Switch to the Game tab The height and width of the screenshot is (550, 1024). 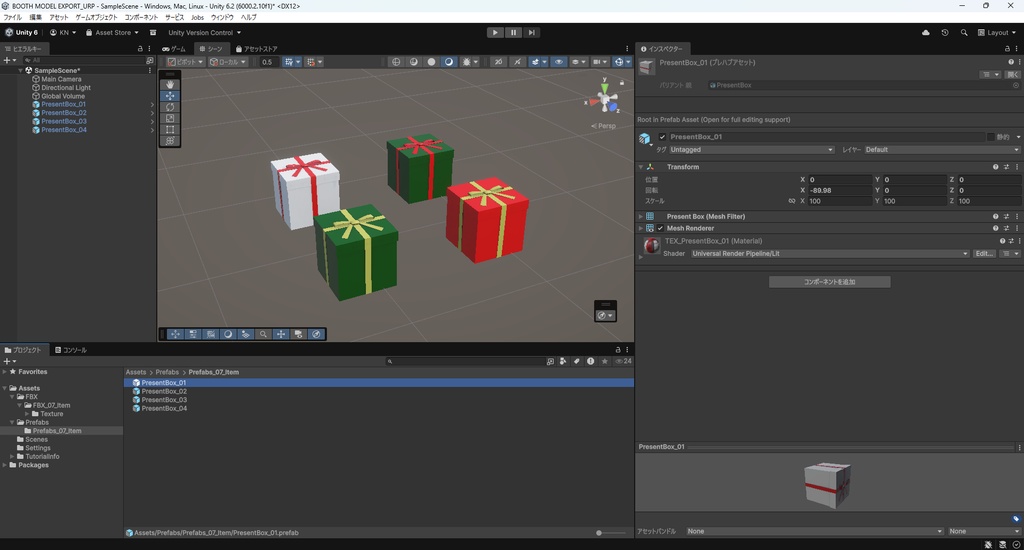point(174,49)
